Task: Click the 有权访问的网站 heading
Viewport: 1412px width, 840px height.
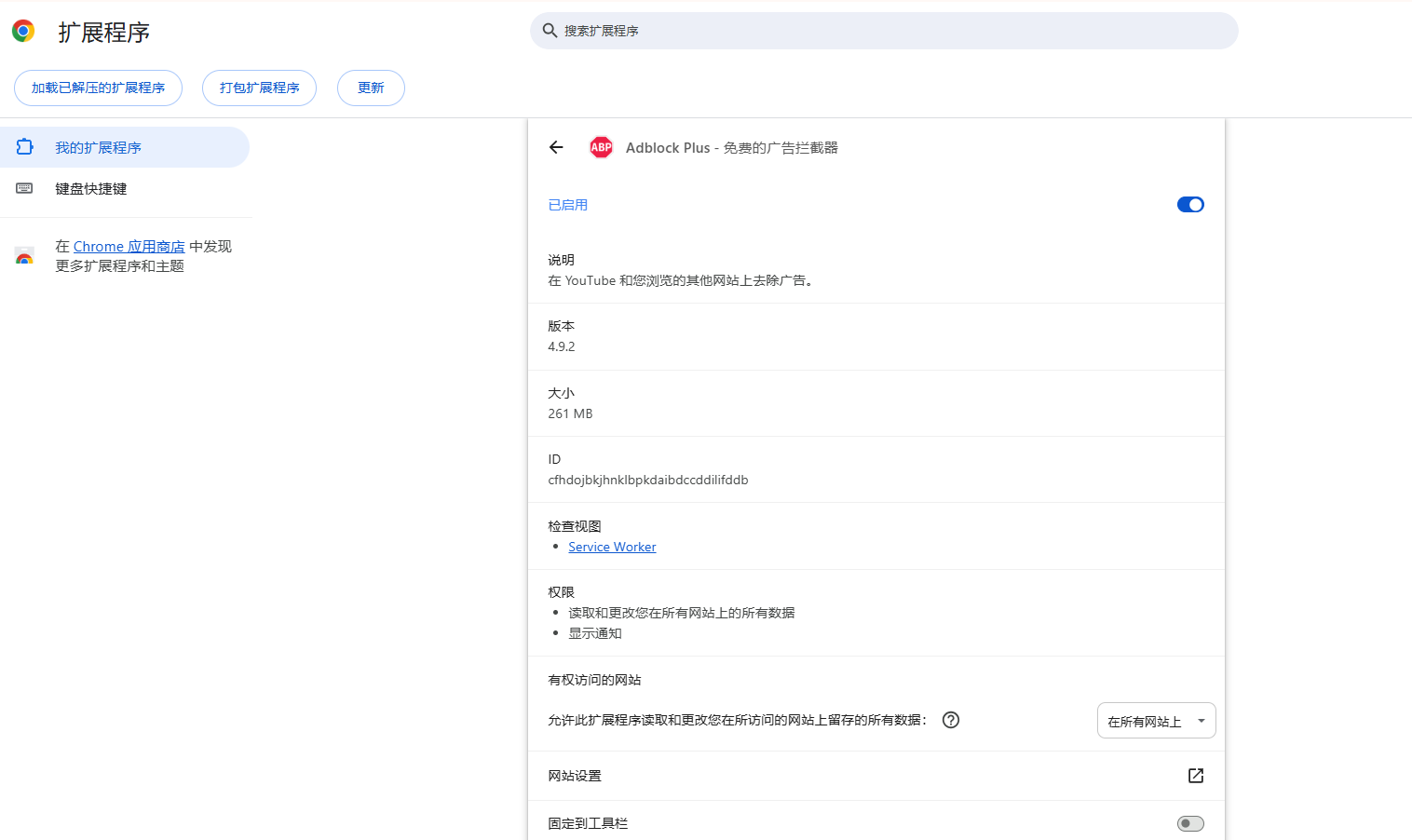Action: coord(594,680)
